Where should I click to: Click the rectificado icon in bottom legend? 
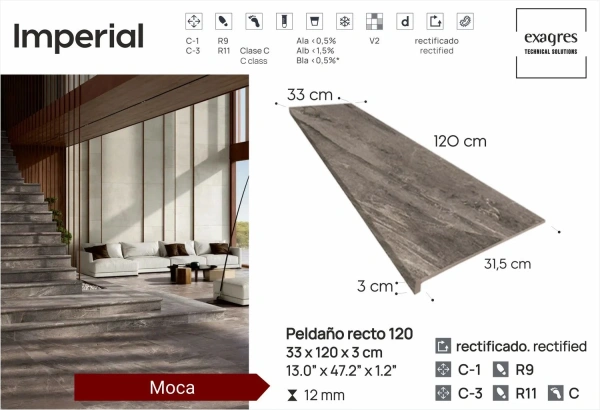pos(443,346)
